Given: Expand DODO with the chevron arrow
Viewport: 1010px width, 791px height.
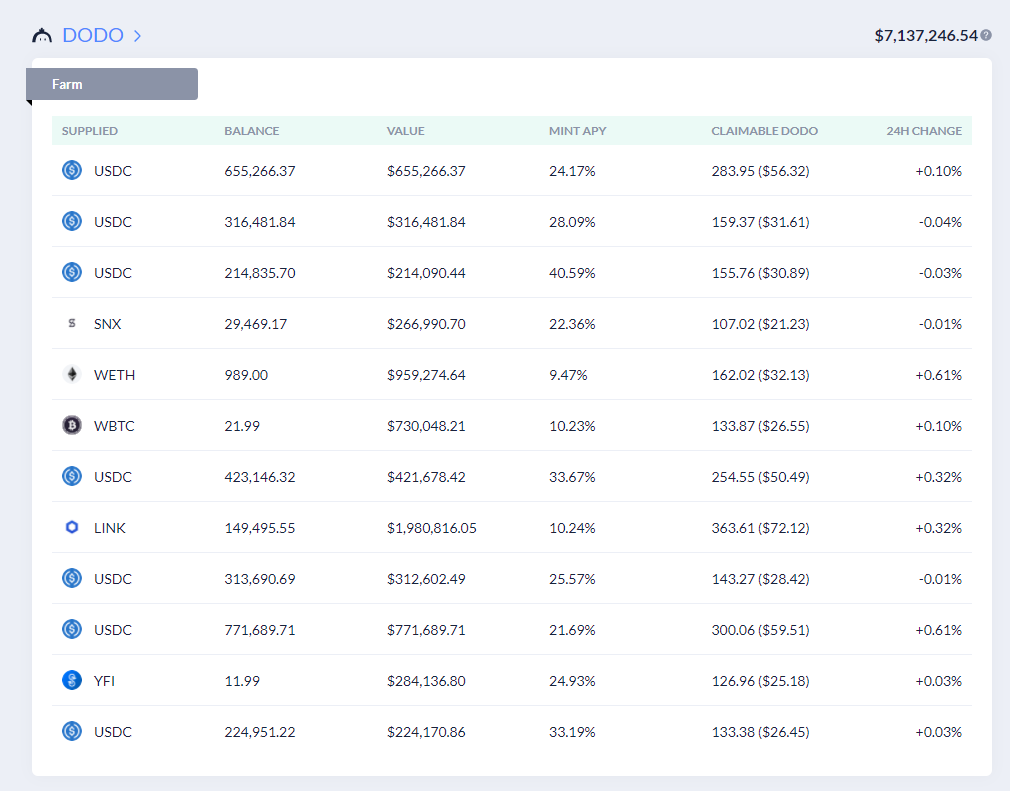Looking at the screenshot, I should click(137, 35).
